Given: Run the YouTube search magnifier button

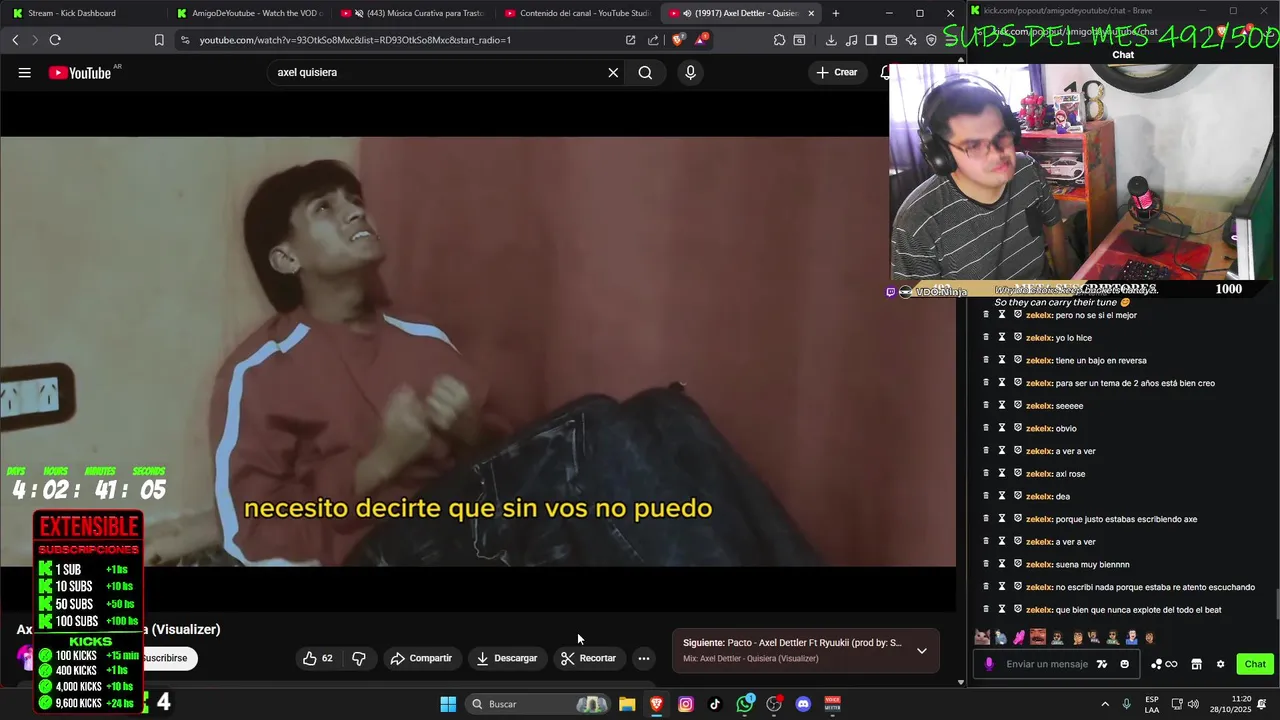Looking at the screenshot, I should click(x=645, y=72).
